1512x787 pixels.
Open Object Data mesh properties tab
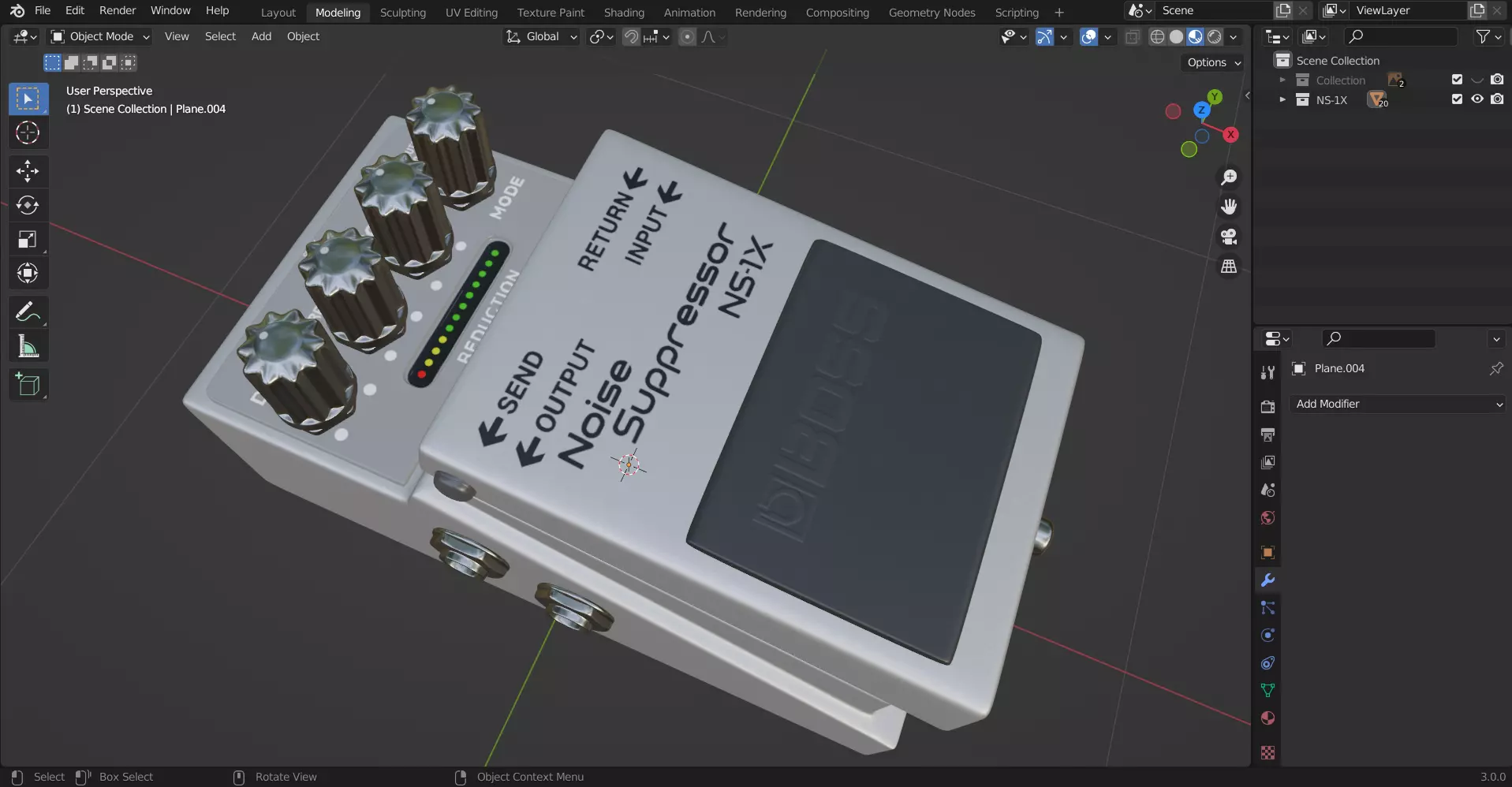pyautogui.click(x=1267, y=690)
